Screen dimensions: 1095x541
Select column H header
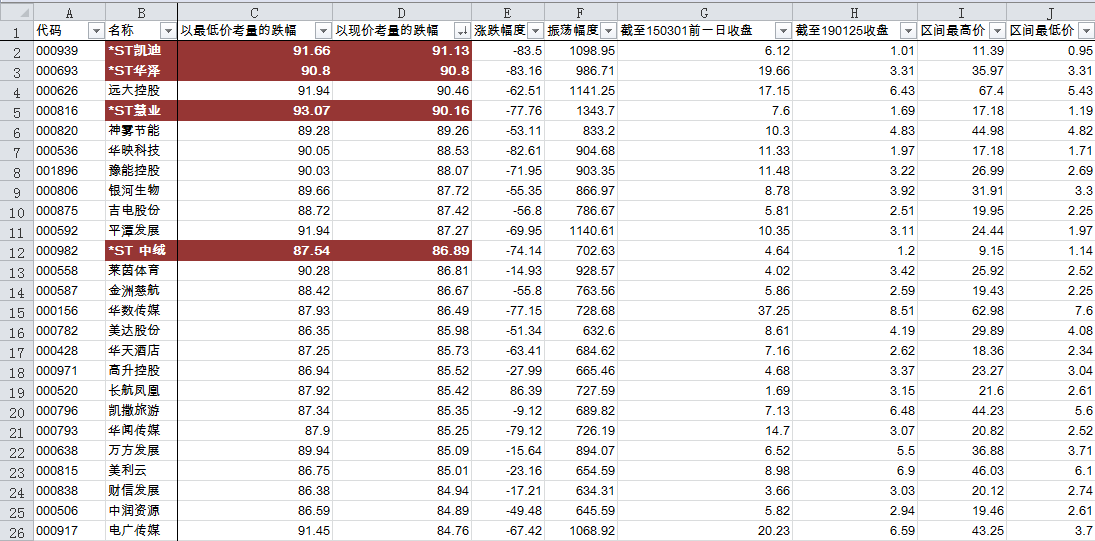coord(855,12)
